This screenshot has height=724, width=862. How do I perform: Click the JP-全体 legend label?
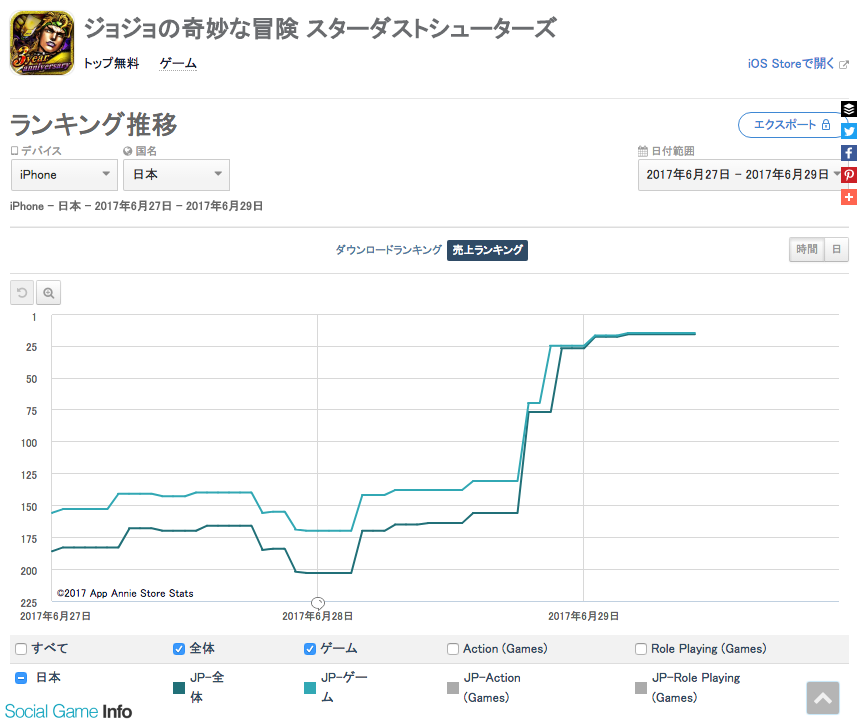click(207, 687)
